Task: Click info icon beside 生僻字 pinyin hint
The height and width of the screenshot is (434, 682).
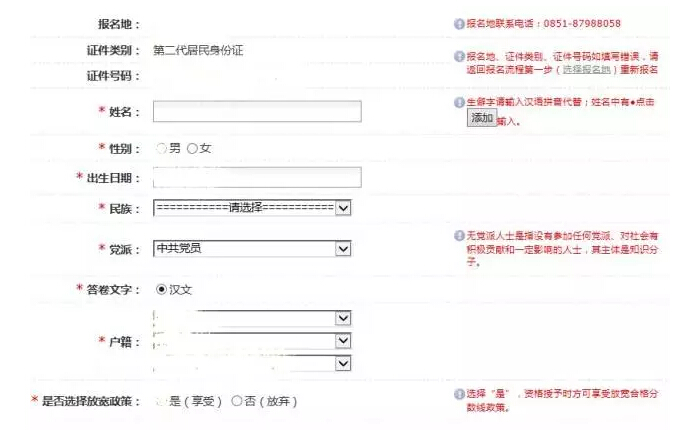Action: (x=459, y=102)
